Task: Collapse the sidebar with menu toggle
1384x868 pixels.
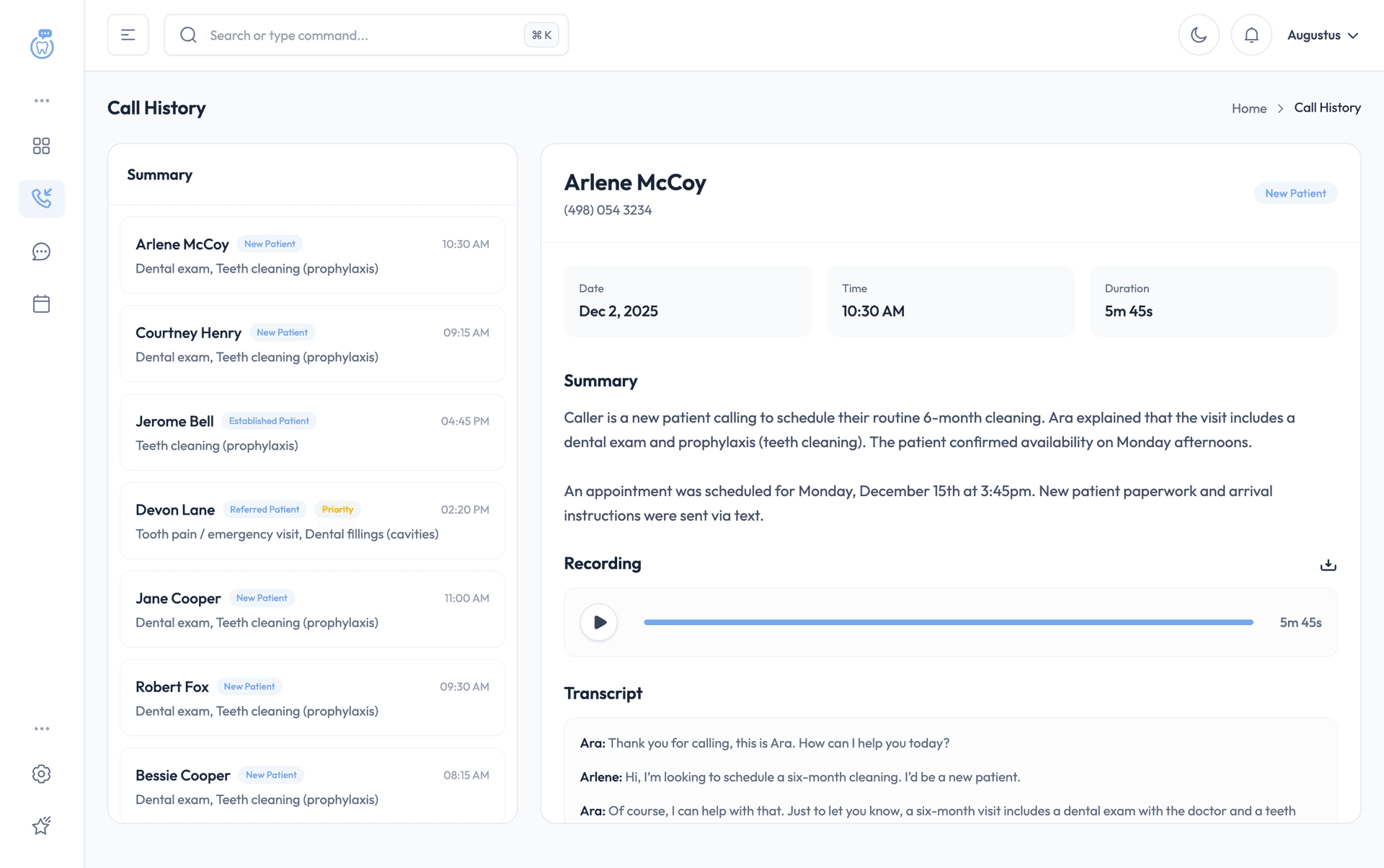Action: [128, 35]
